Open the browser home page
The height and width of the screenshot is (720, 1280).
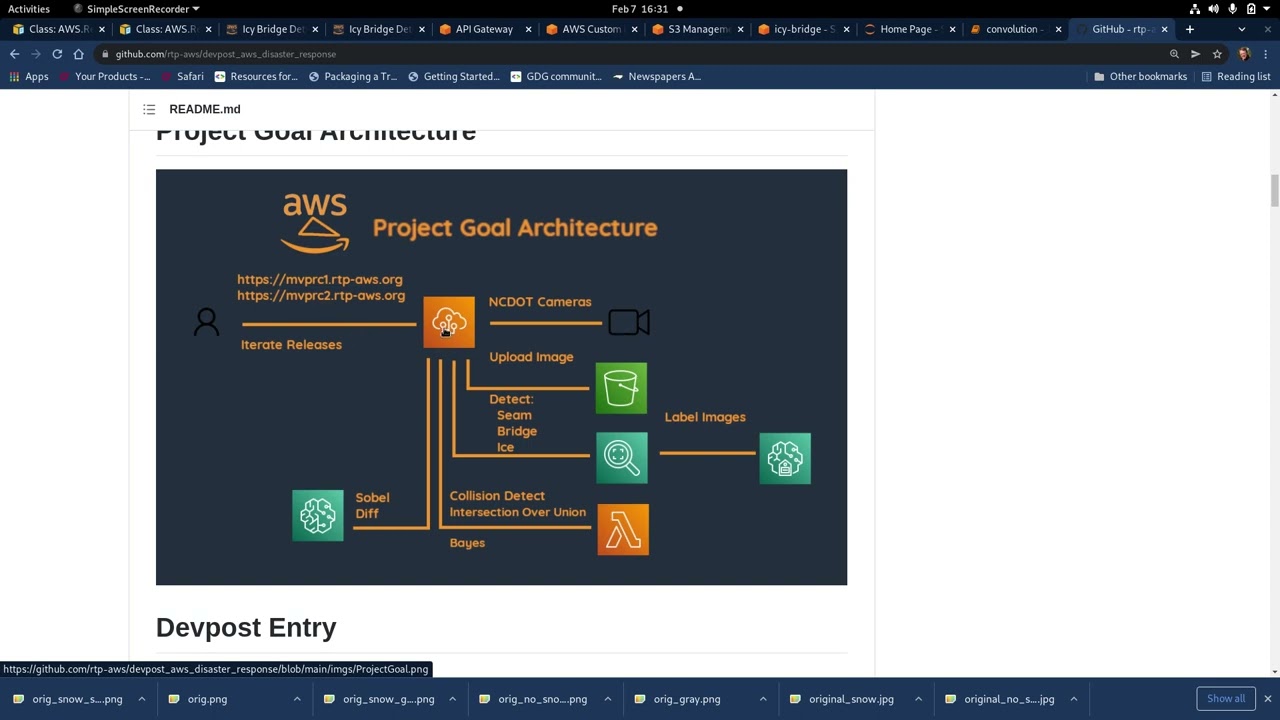[x=78, y=54]
